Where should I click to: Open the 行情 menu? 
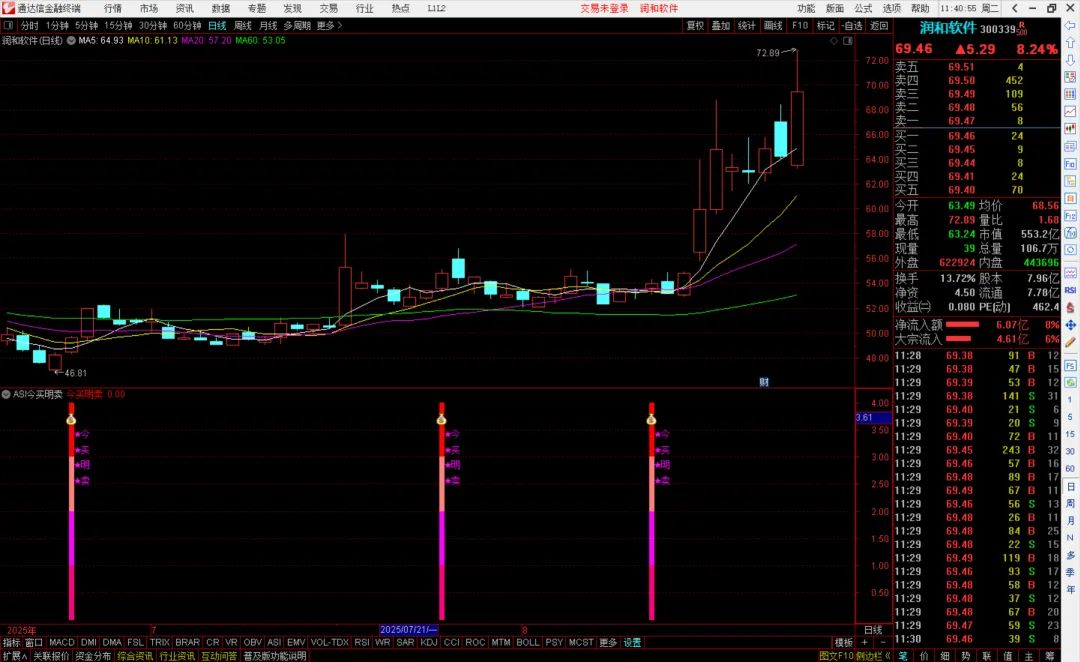coord(113,8)
